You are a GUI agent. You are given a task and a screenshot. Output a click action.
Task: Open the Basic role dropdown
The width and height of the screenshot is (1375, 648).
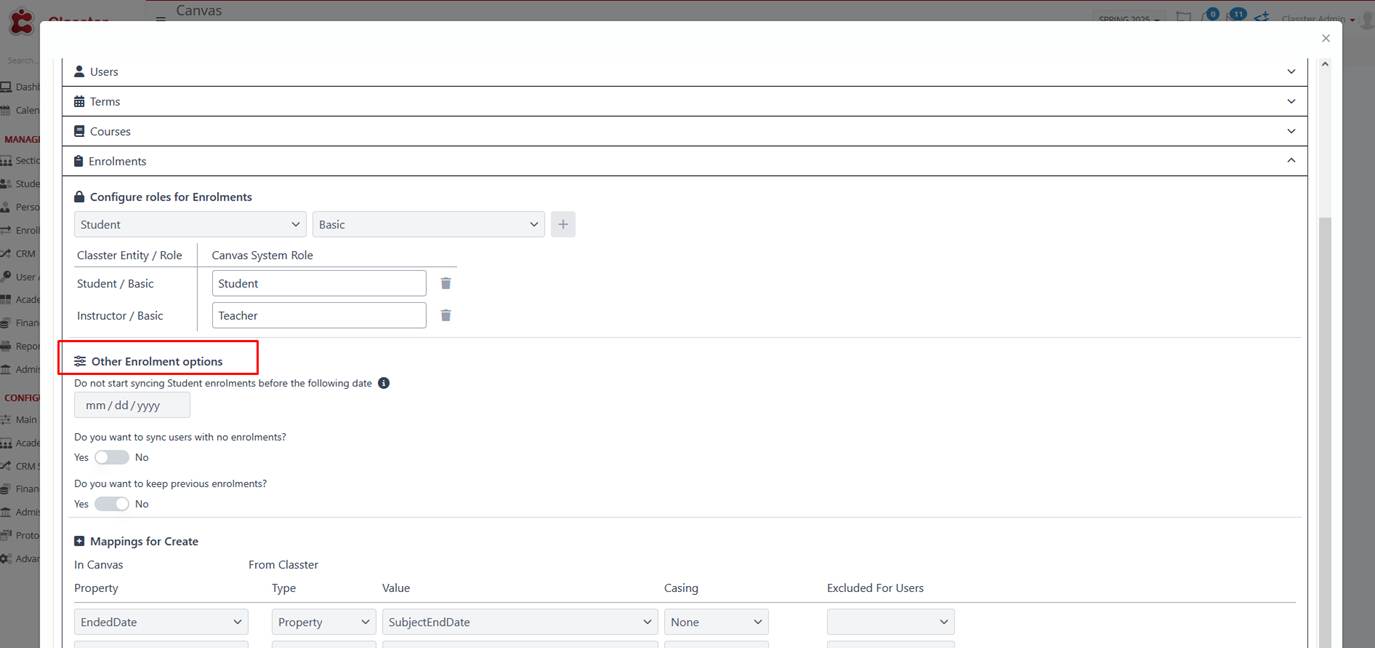[x=428, y=224]
